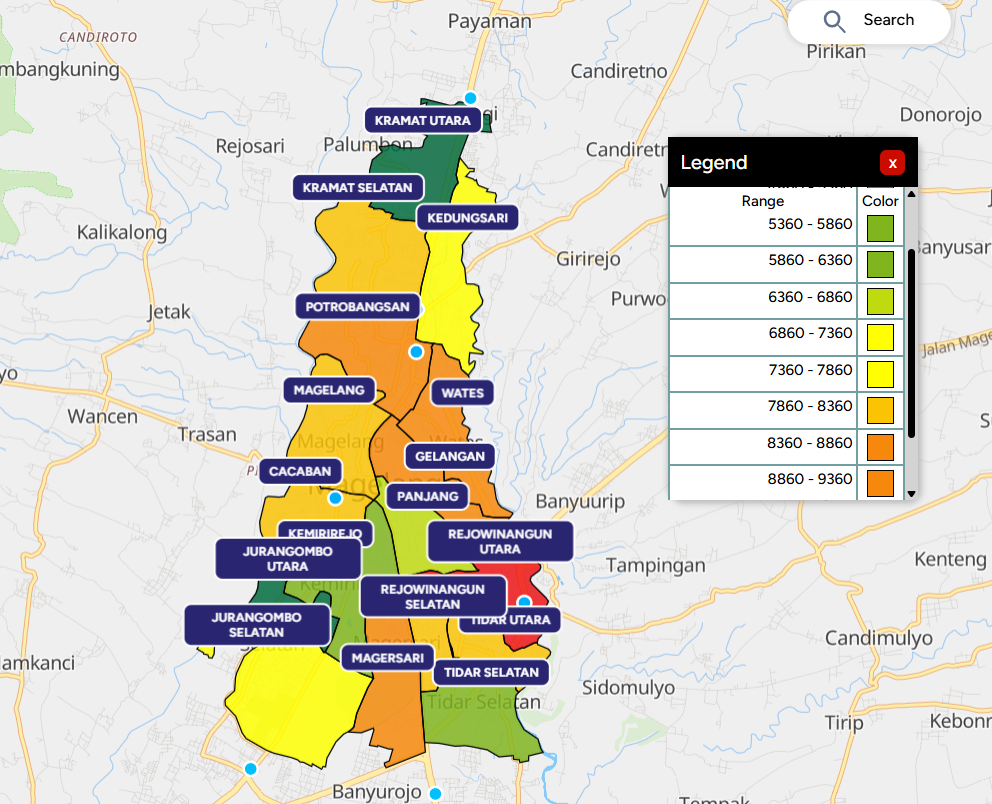The width and height of the screenshot is (992, 804).
Task: Click the blue marker below Cacaban label
Action: (x=335, y=497)
